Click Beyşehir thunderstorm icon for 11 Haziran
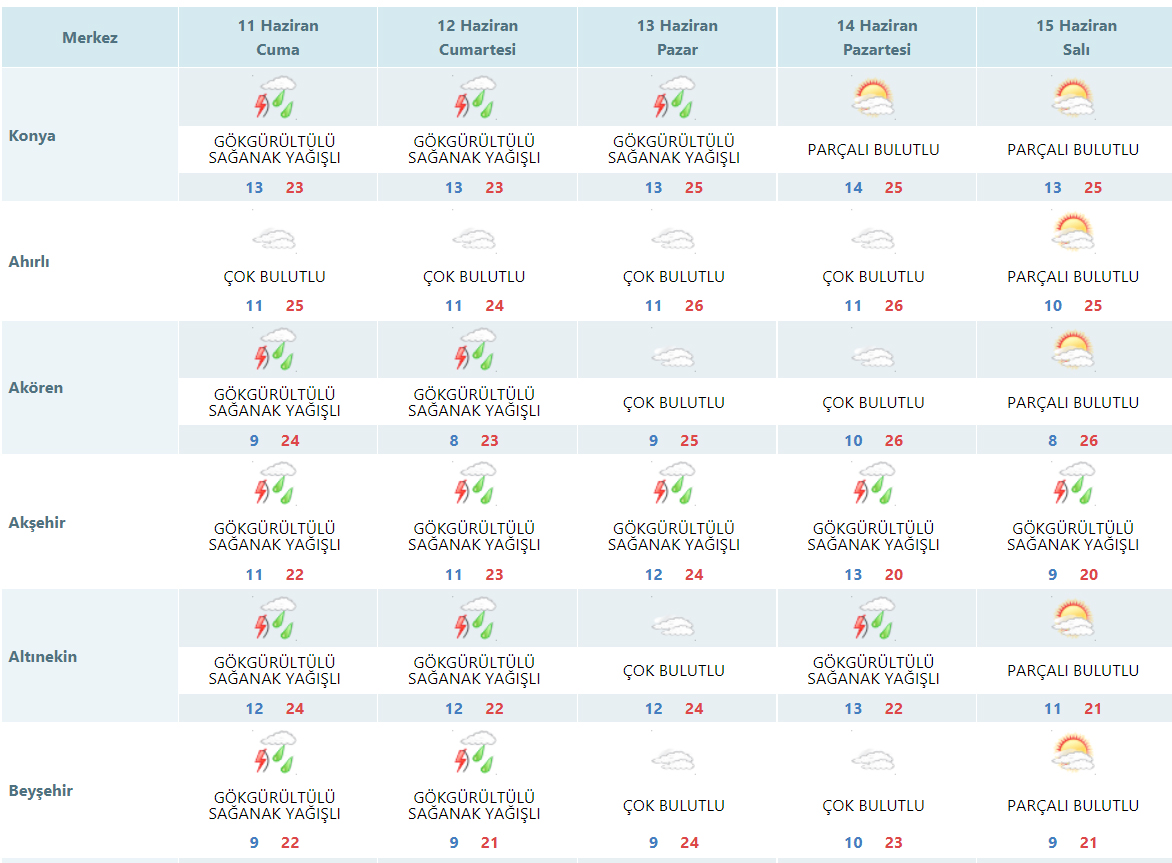The height and width of the screenshot is (863, 1172). pyautogui.click(x=275, y=753)
